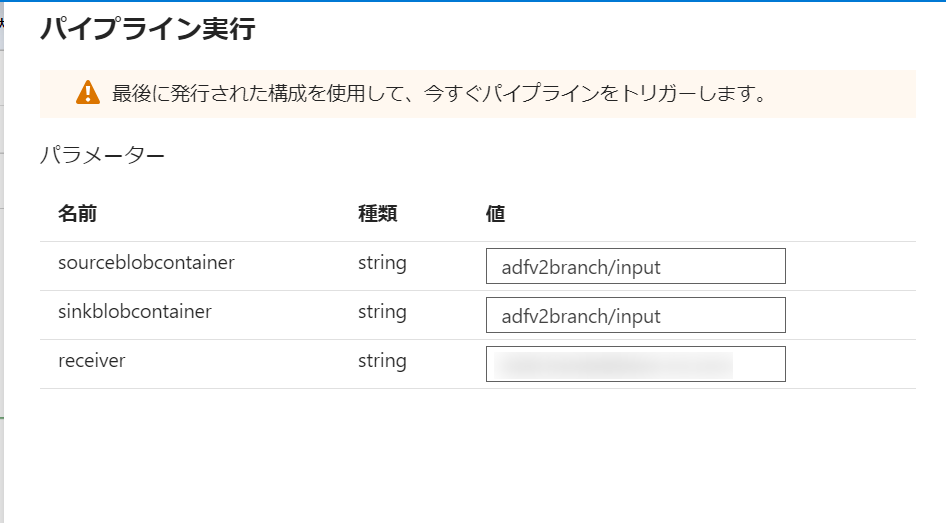This screenshot has width=946, height=523.
Task: Click 'string' type in sinkblobcontainer row
Action: click(x=382, y=312)
